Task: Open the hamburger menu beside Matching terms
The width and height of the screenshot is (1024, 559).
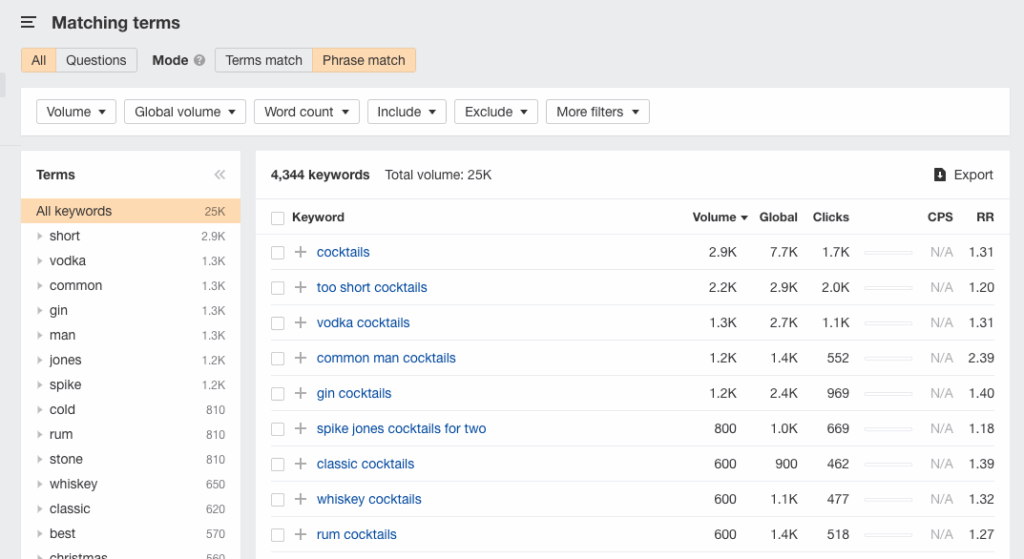Action: tap(28, 23)
